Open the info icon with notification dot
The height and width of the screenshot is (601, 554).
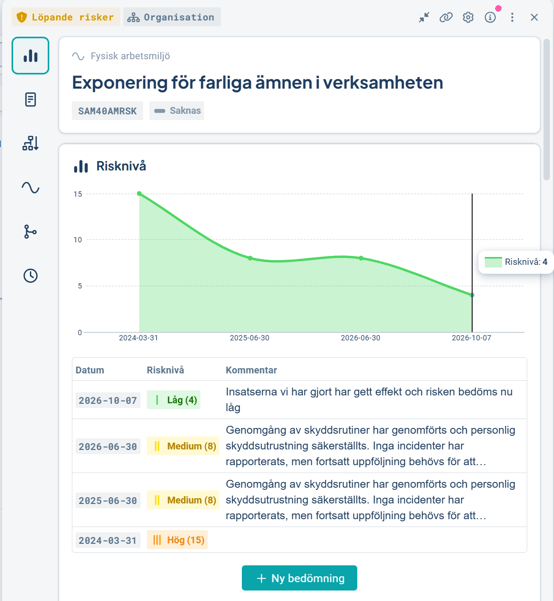click(x=490, y=17)
